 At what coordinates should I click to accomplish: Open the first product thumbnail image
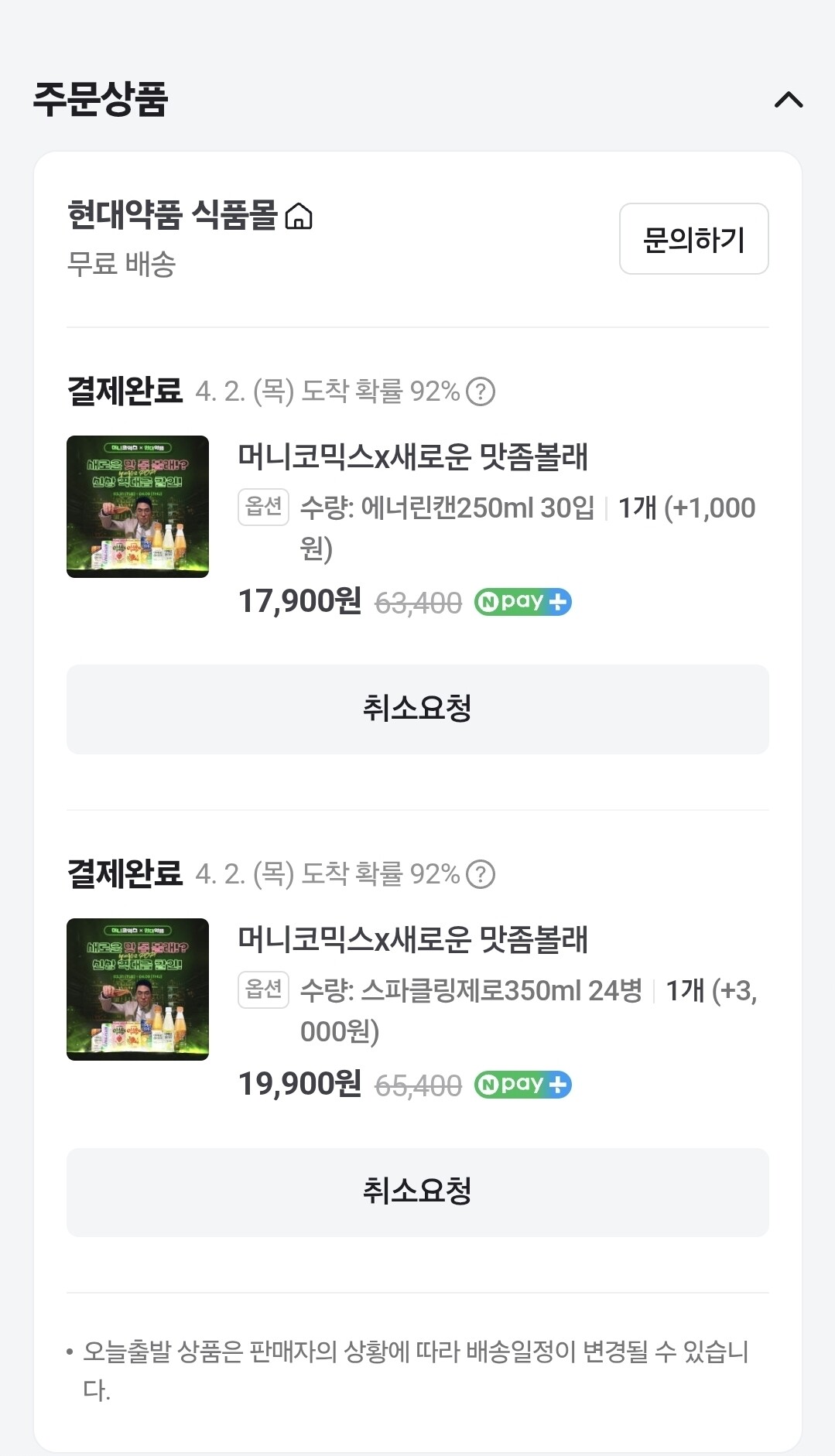coord(138,507)
